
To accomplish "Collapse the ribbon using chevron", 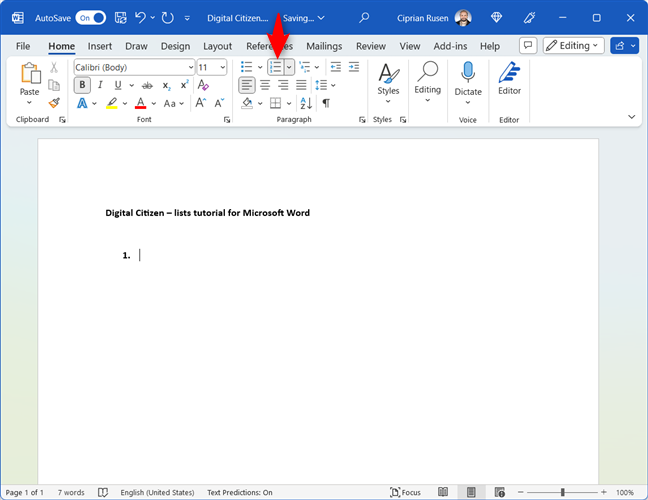I will (x=631, y=117).
